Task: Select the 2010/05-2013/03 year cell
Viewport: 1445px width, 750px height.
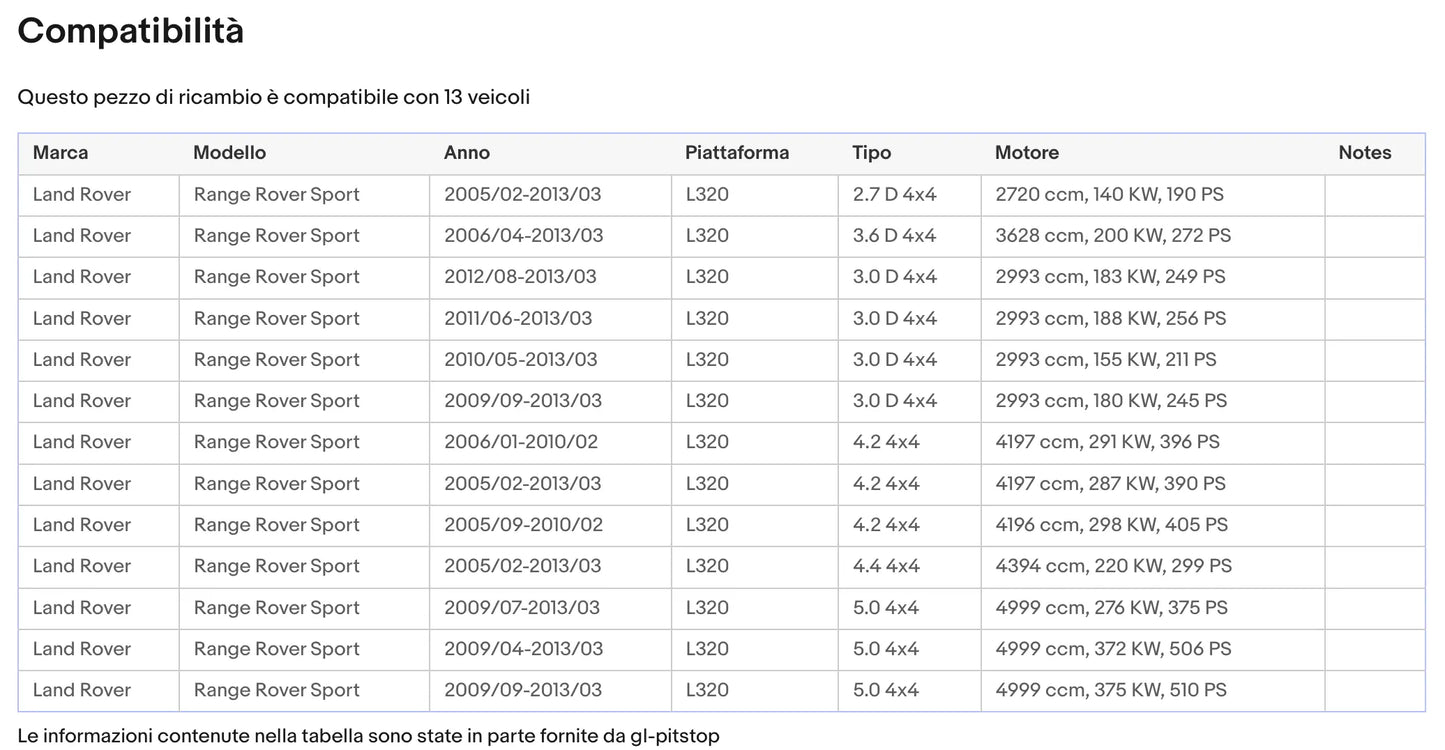Action: [x=520, y=360]
